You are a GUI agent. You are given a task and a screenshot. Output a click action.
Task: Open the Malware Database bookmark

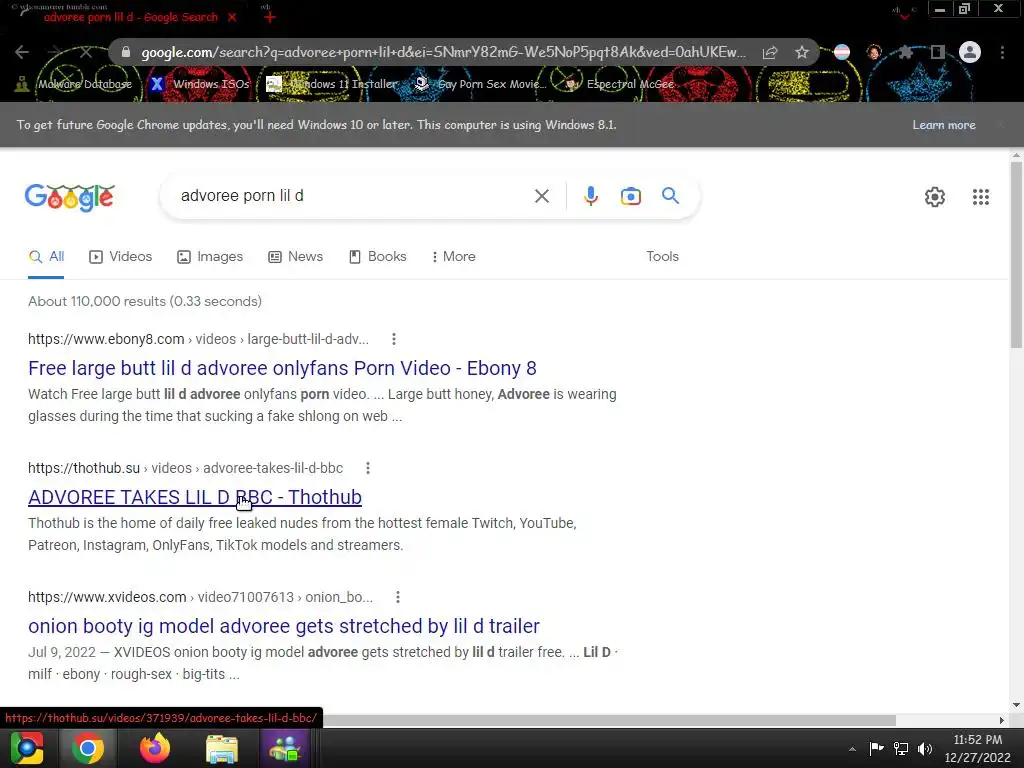coord(74,84)
